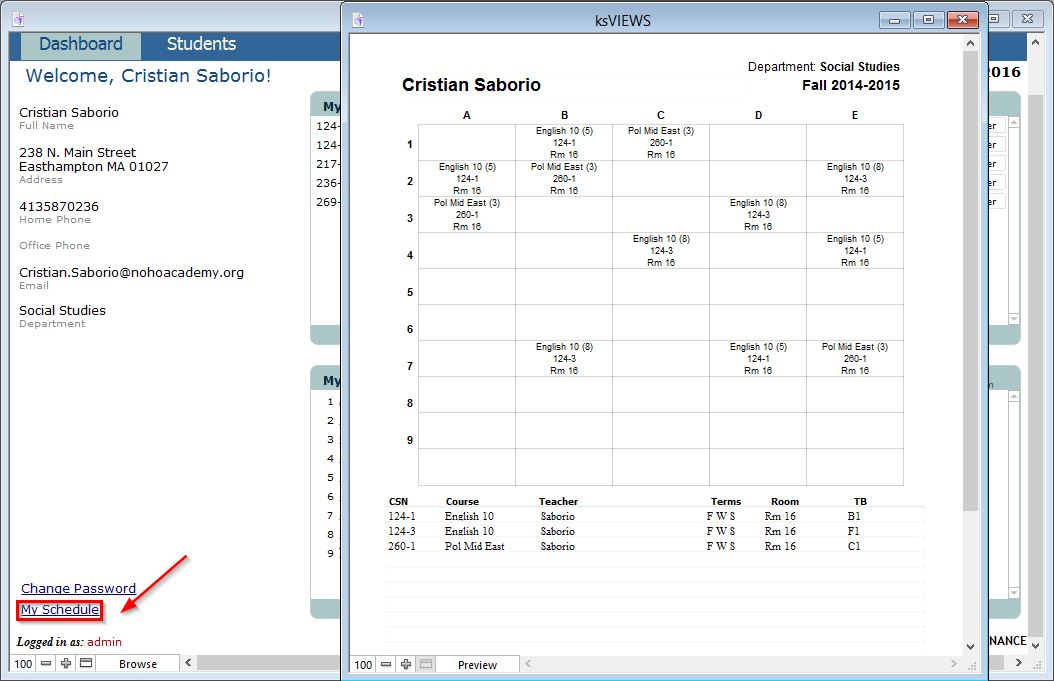Screen dimensions: 1054x681
Task: Click the Dashboard window's top-left app icon
Action: (18, 19)
